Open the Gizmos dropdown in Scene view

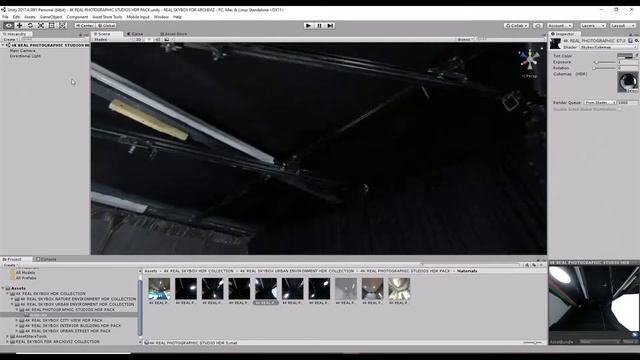[x=464, y=40]
